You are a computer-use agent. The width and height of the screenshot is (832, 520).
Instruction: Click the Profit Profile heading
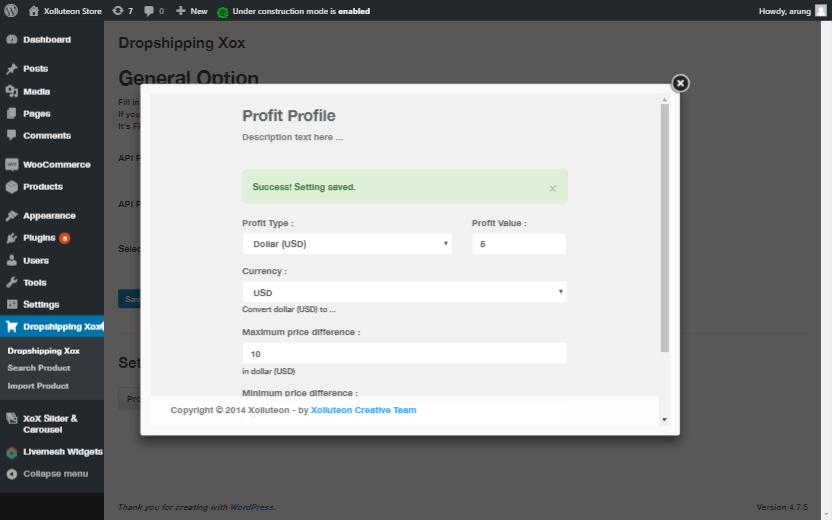(289, 116)
